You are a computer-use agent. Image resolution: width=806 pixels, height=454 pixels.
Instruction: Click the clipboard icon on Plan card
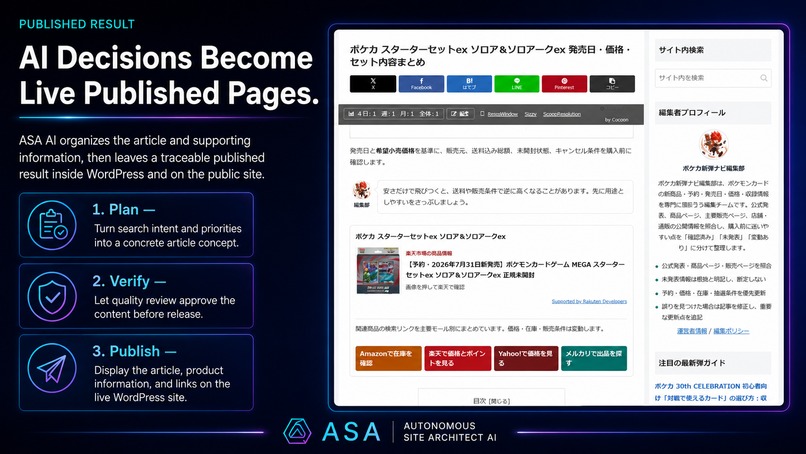click(x=52, y=225)
